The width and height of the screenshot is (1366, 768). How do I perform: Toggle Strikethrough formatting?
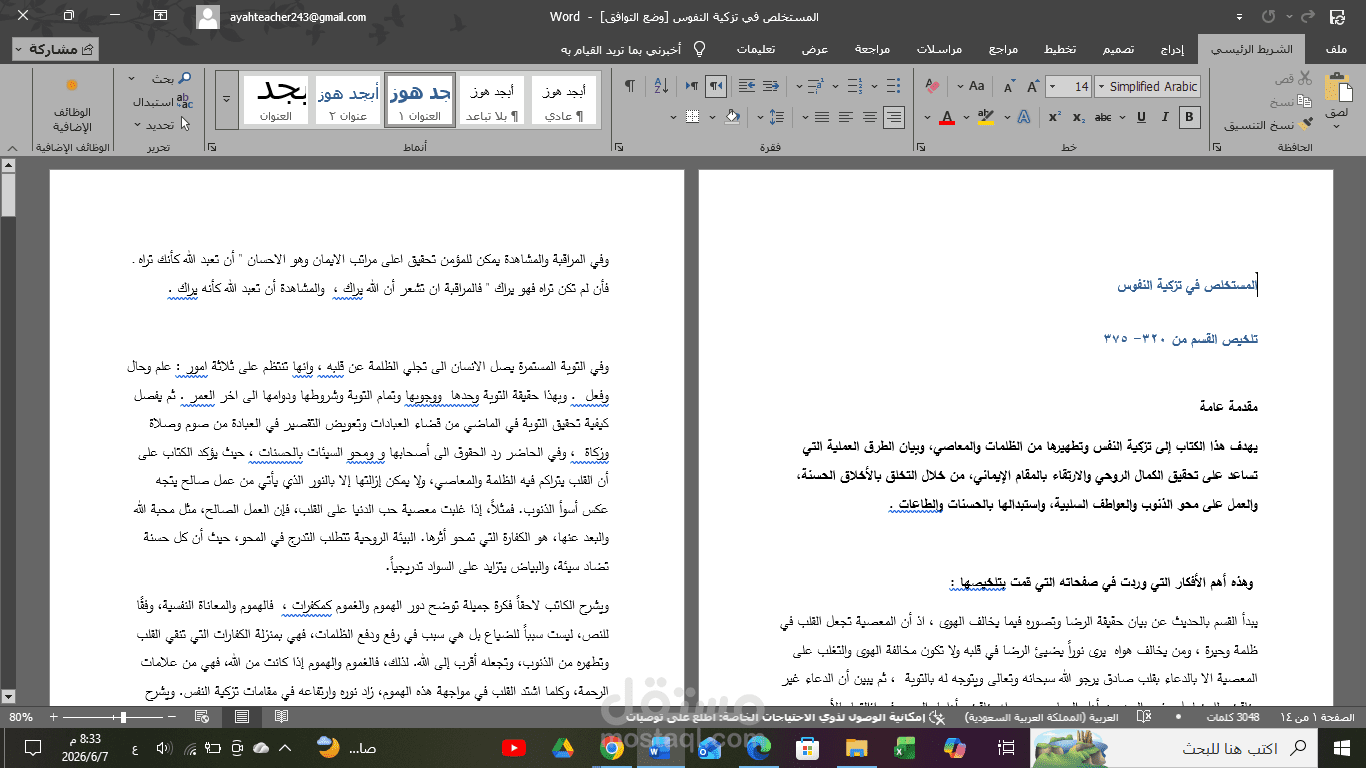(x=1103, y=117)
